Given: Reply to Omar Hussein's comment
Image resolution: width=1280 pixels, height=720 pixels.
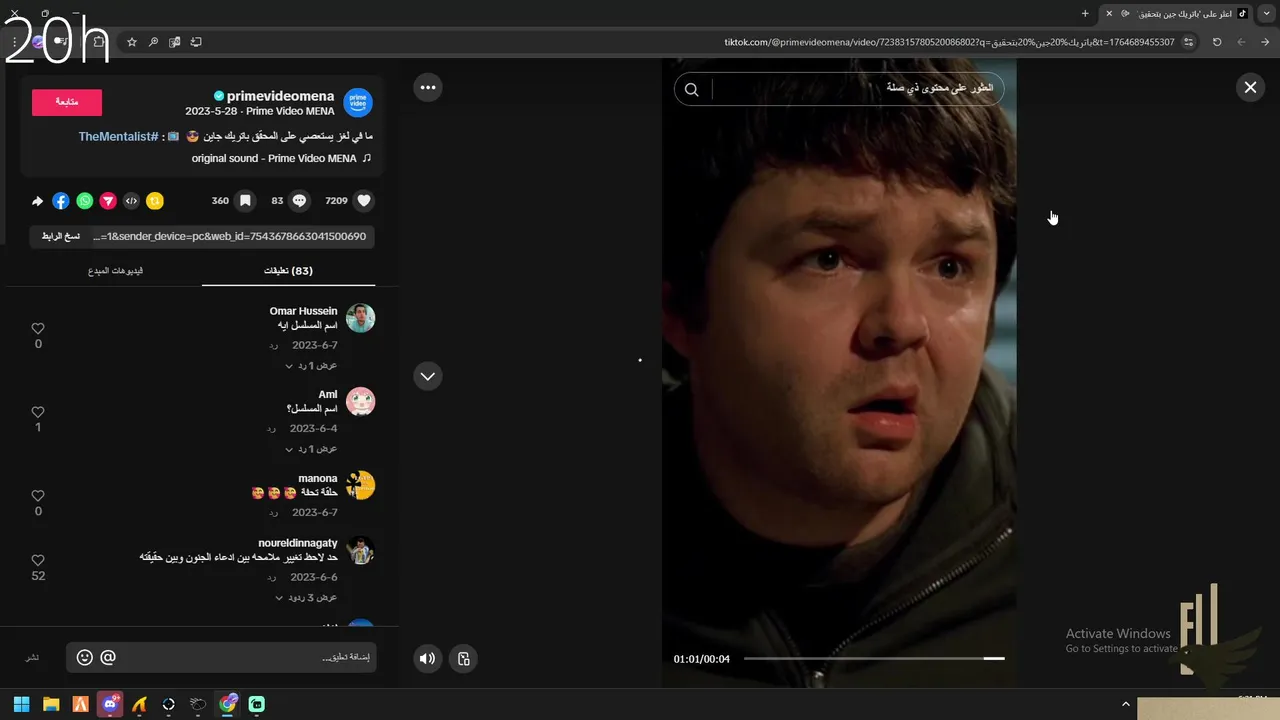Looking at the screenshot, I should [272, 345].
